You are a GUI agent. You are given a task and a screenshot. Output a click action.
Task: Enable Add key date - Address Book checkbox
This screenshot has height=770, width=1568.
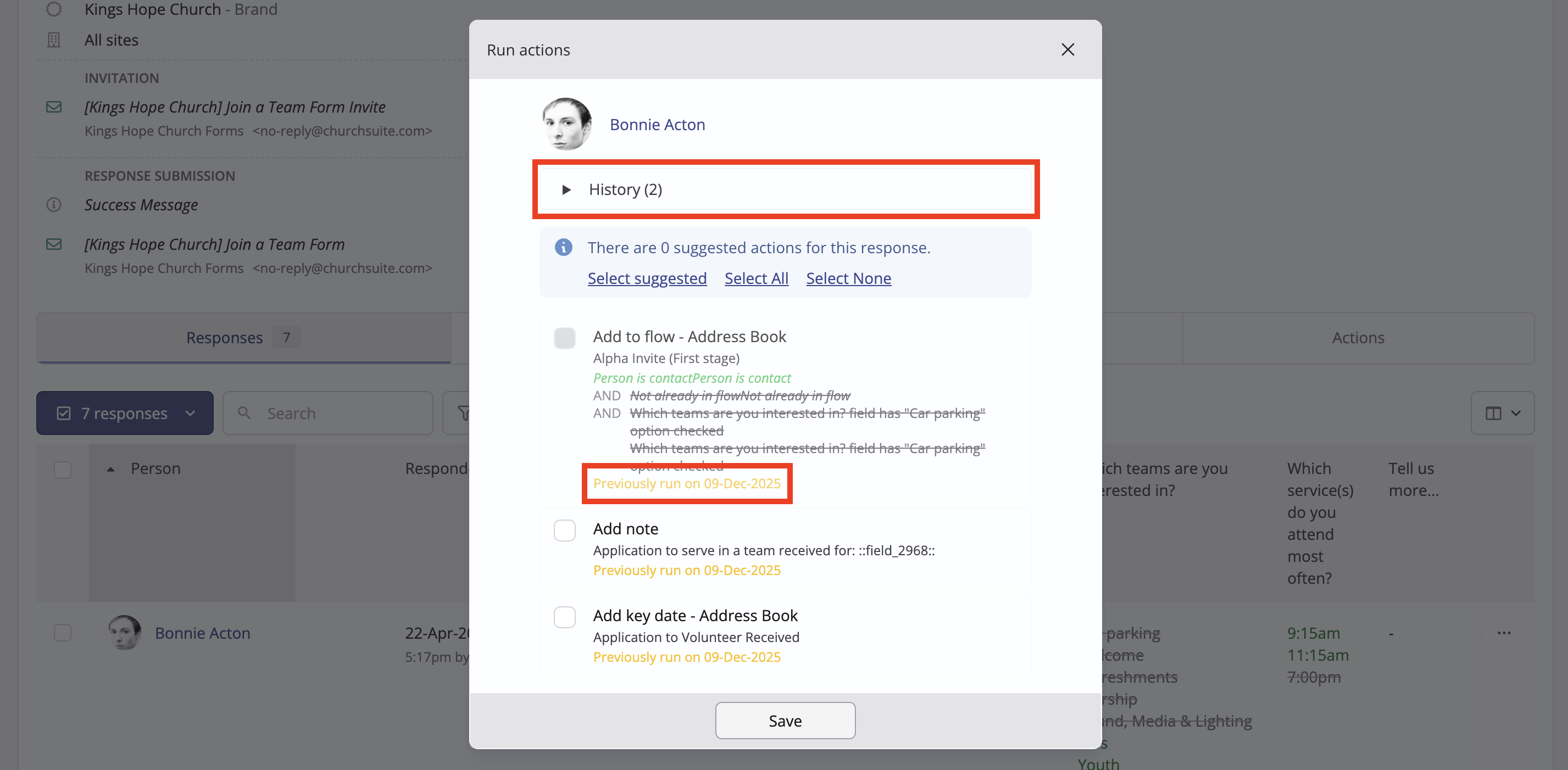(564, 617)
